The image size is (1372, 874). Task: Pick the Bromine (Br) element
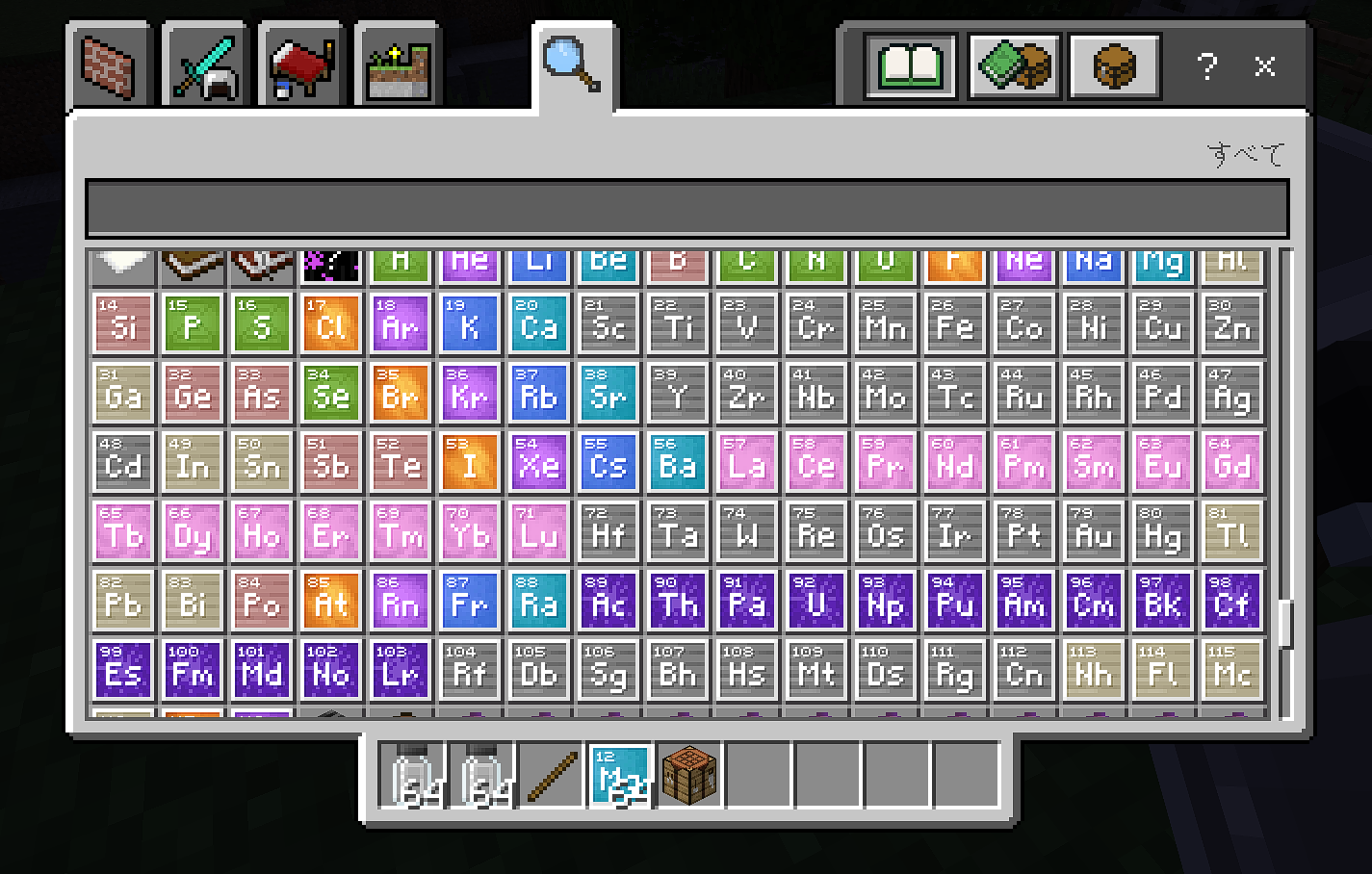pos(401,393)
